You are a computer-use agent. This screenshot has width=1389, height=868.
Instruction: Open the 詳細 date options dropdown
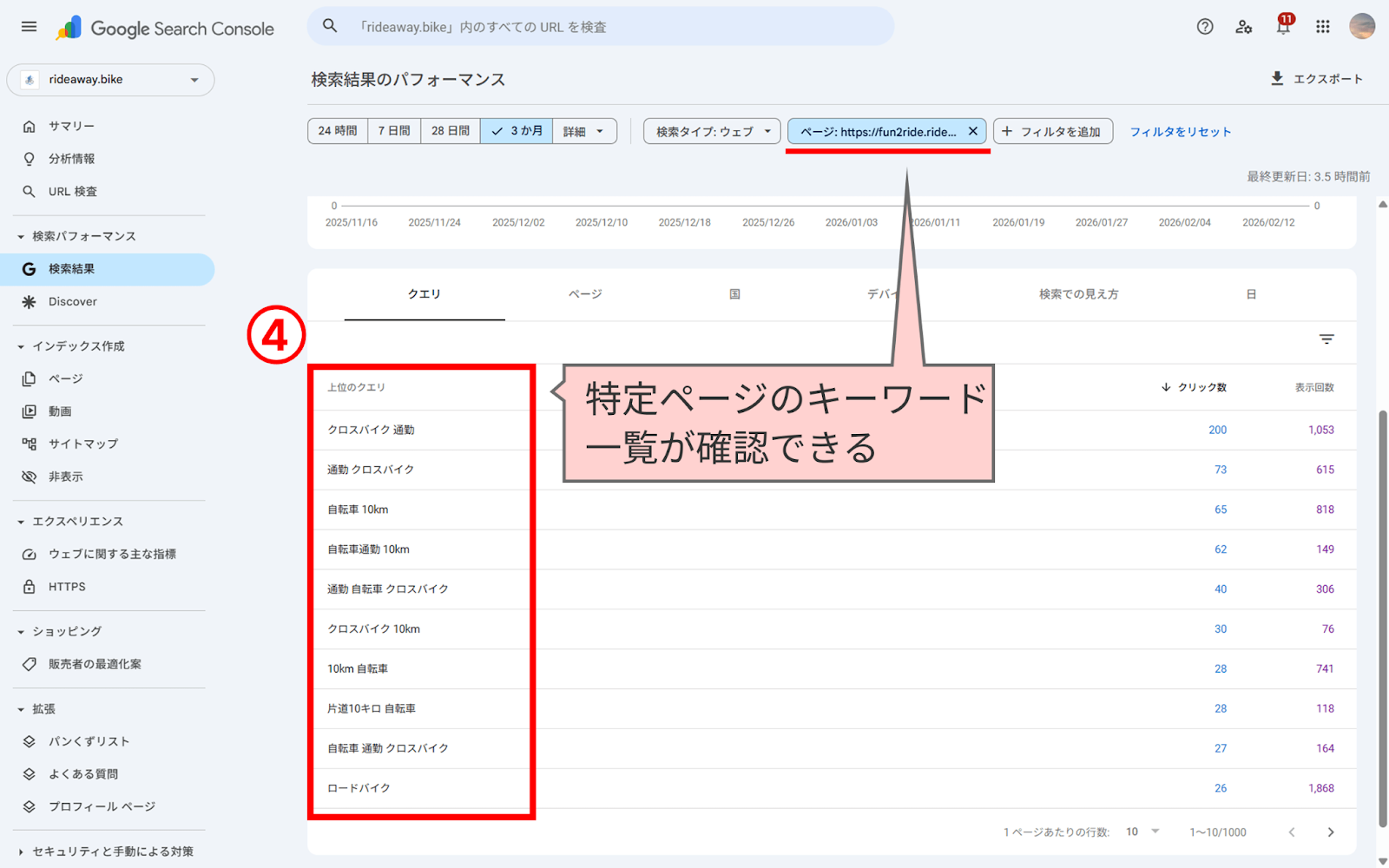point(583,130)
